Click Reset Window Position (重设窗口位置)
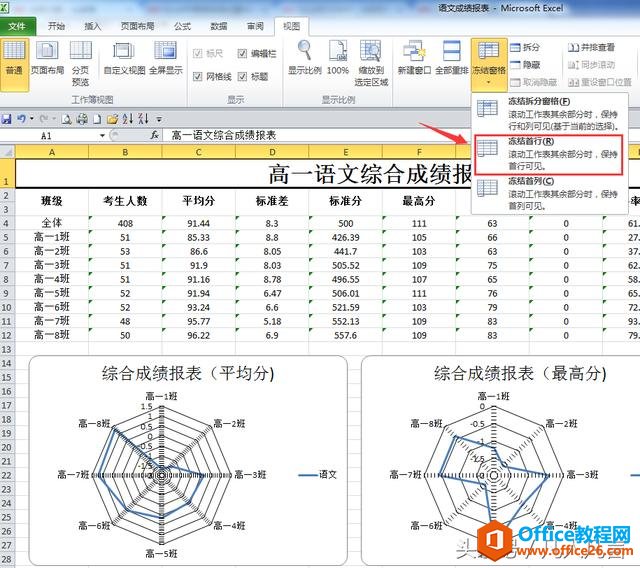 tap(600, 82)
